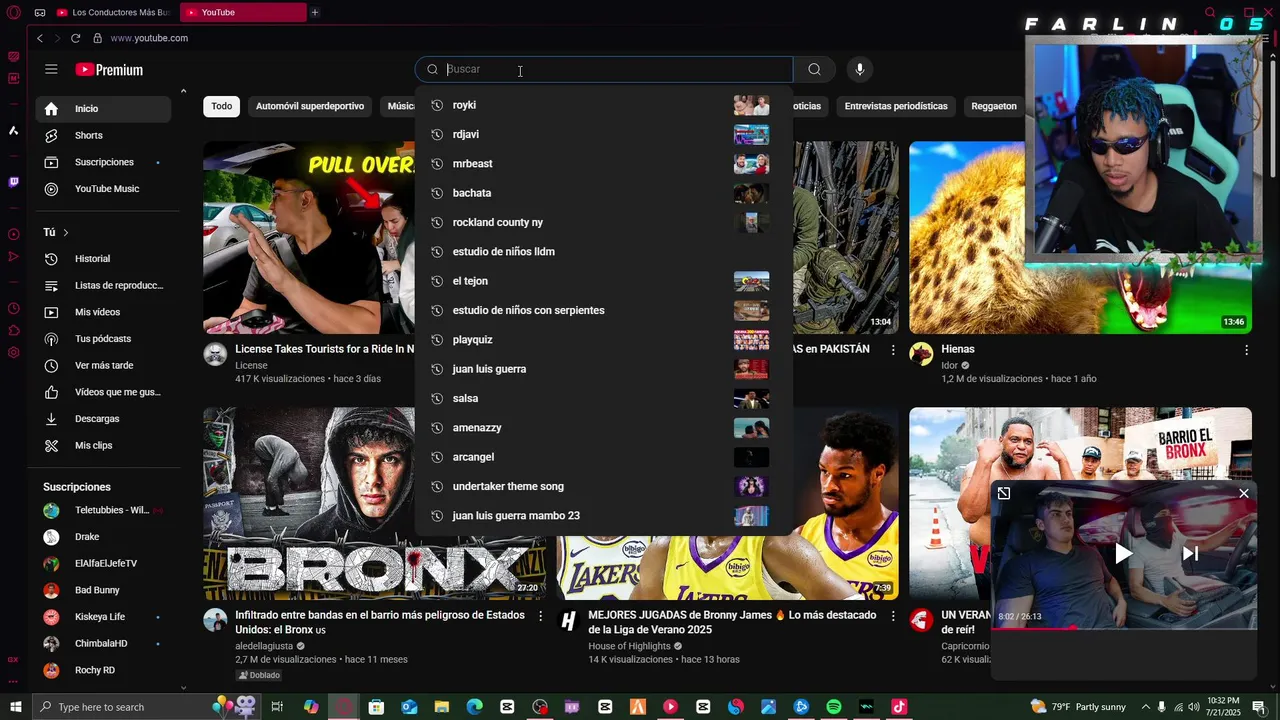Open Suscripciones in the sidebar
1280x720 pixels.
coord(103,162)
